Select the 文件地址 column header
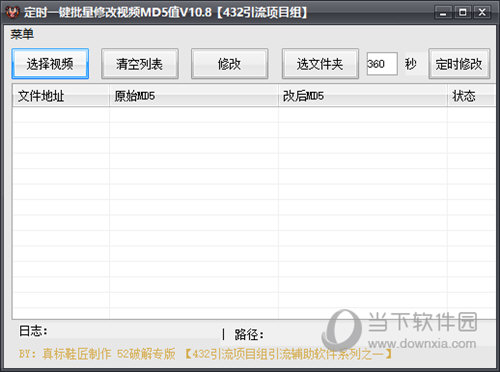Screen dimensions: 500x372 coord(61,96)
